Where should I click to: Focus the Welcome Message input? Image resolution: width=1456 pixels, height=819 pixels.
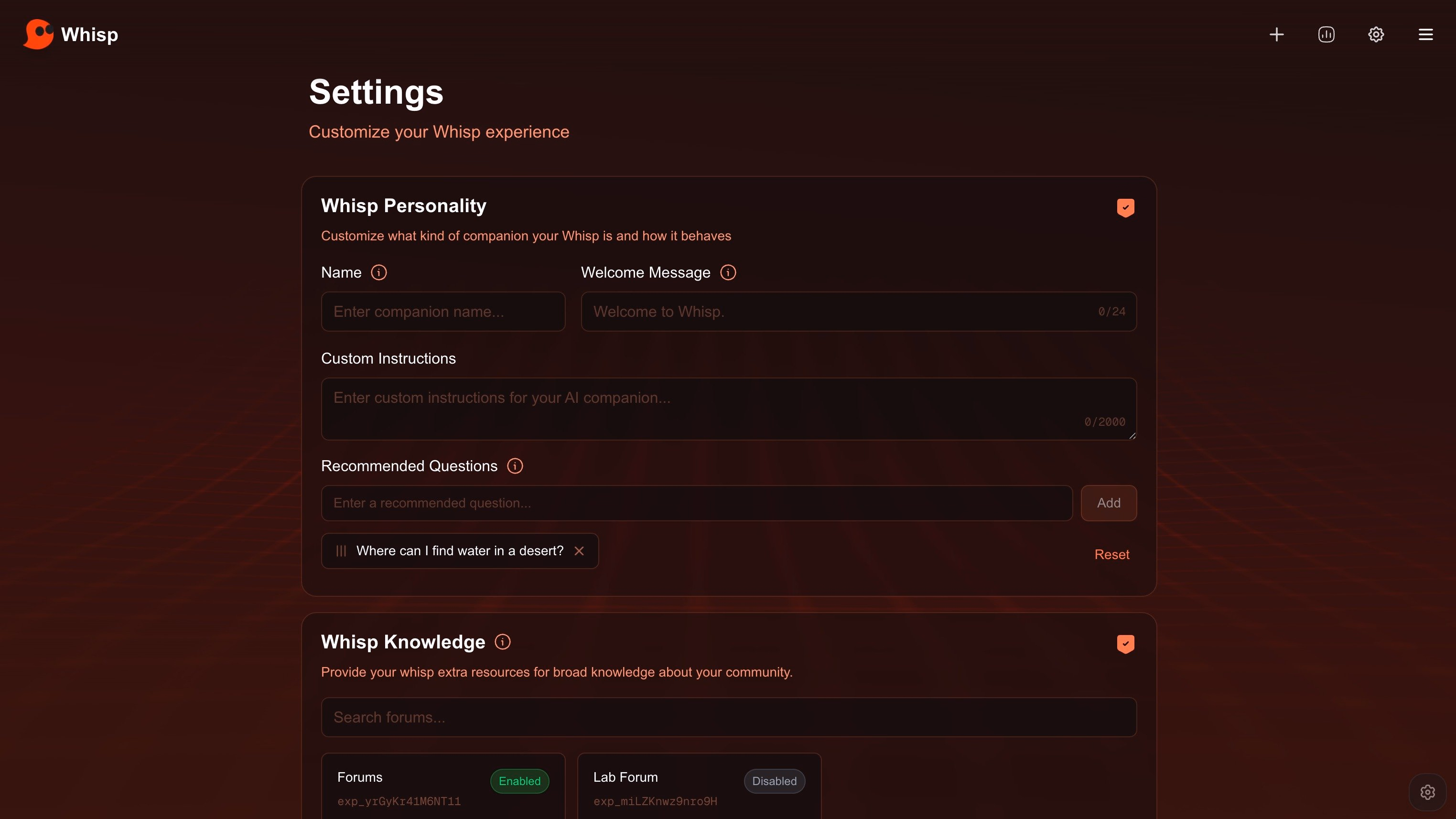(859, 312)
